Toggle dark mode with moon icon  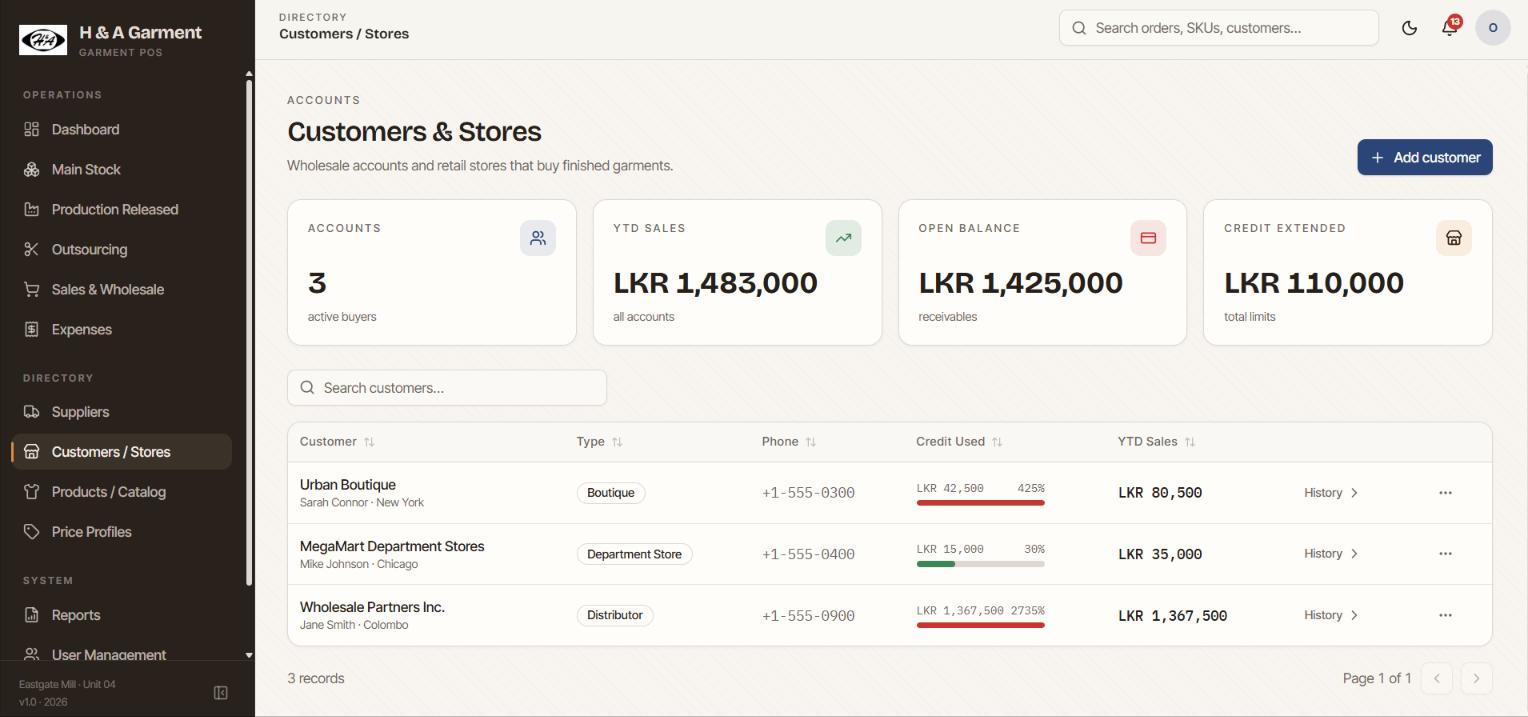(1409, 28)
